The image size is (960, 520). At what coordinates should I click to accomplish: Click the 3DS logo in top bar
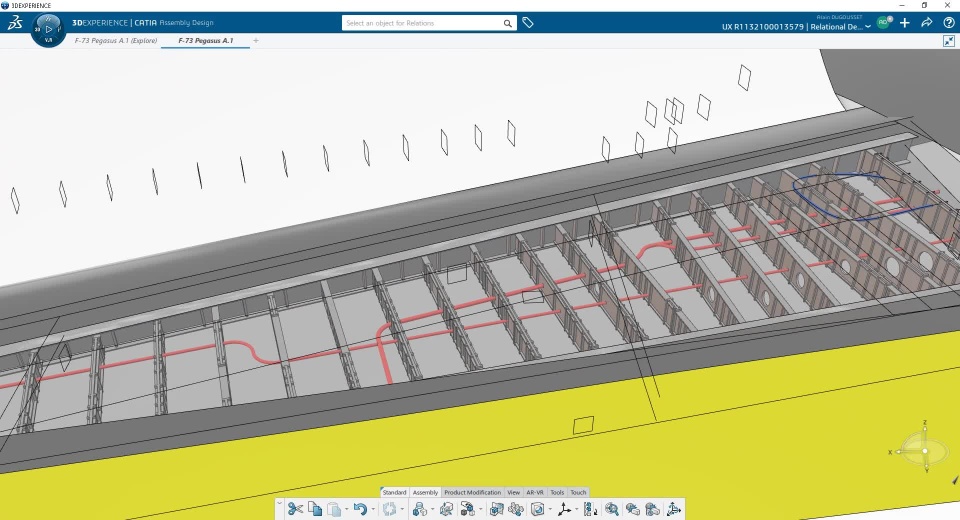(x=15, y=23)
